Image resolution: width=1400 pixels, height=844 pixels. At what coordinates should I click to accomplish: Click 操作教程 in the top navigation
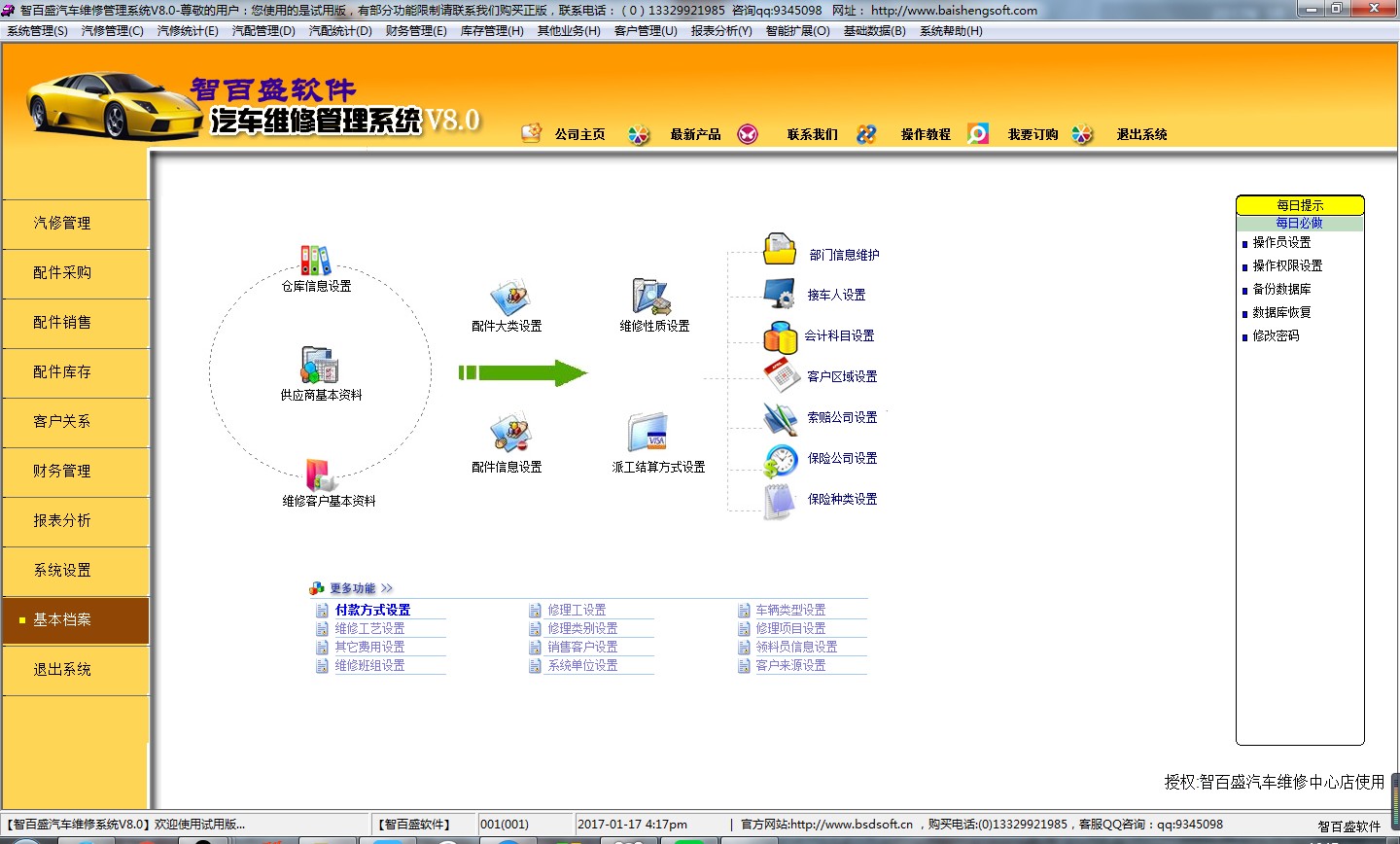pos(926,134)
